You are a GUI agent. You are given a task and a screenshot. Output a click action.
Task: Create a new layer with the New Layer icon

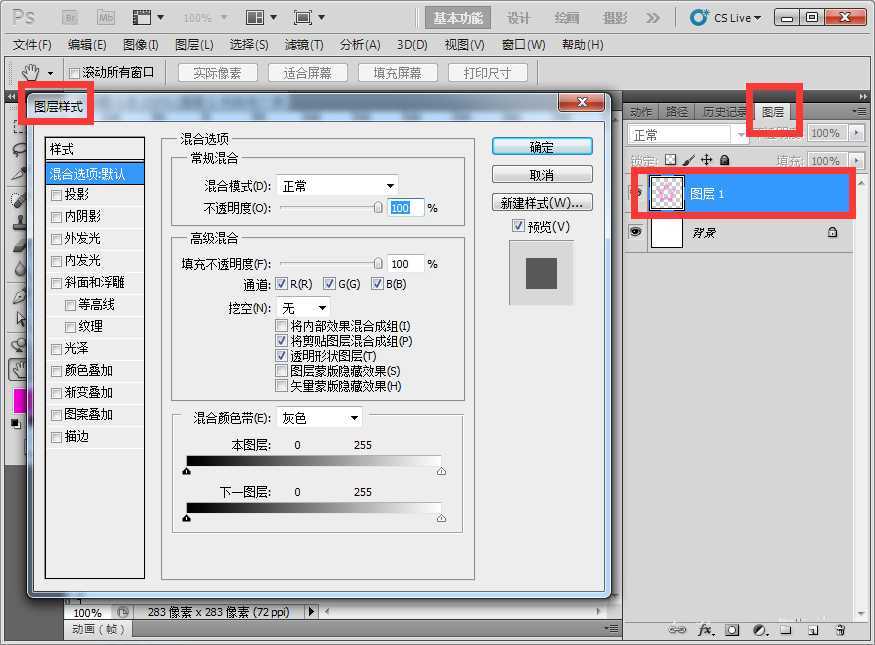pos(812,630)
